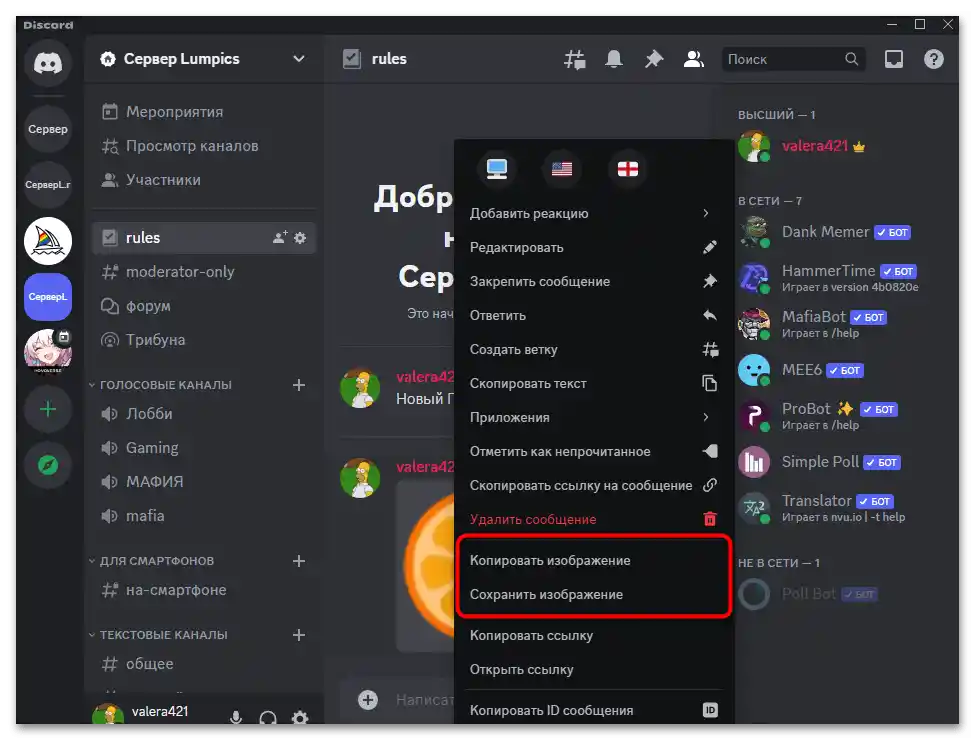Choose Копировать изображение entry
Viewport: 975px width, 740px height.
[x=594, y=561]
